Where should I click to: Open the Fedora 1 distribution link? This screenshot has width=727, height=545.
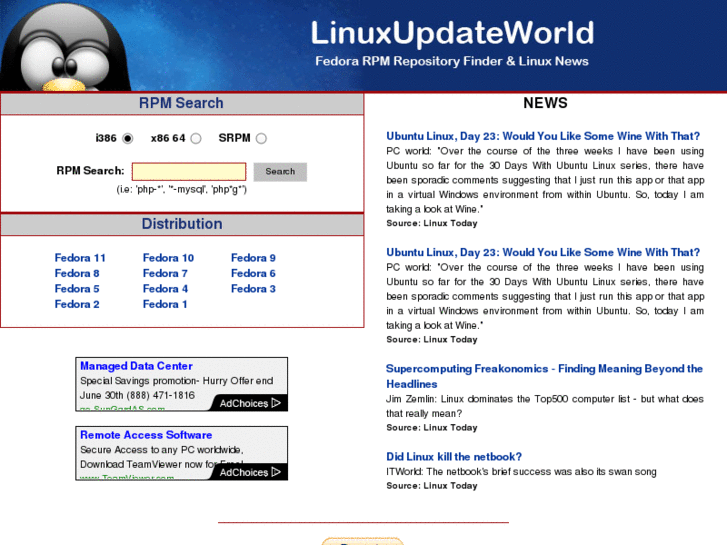[x=165, y=304]
